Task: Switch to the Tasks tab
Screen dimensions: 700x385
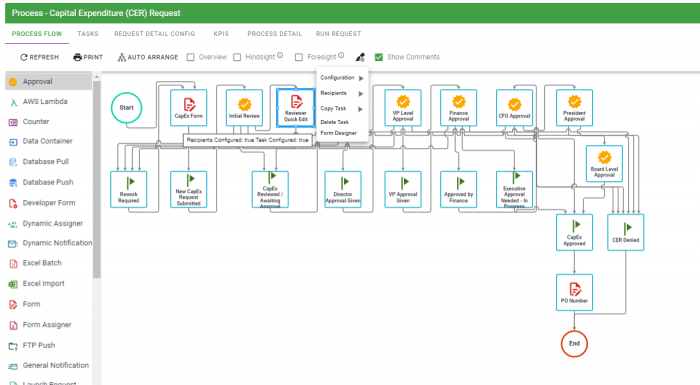Action: (88, 34)
